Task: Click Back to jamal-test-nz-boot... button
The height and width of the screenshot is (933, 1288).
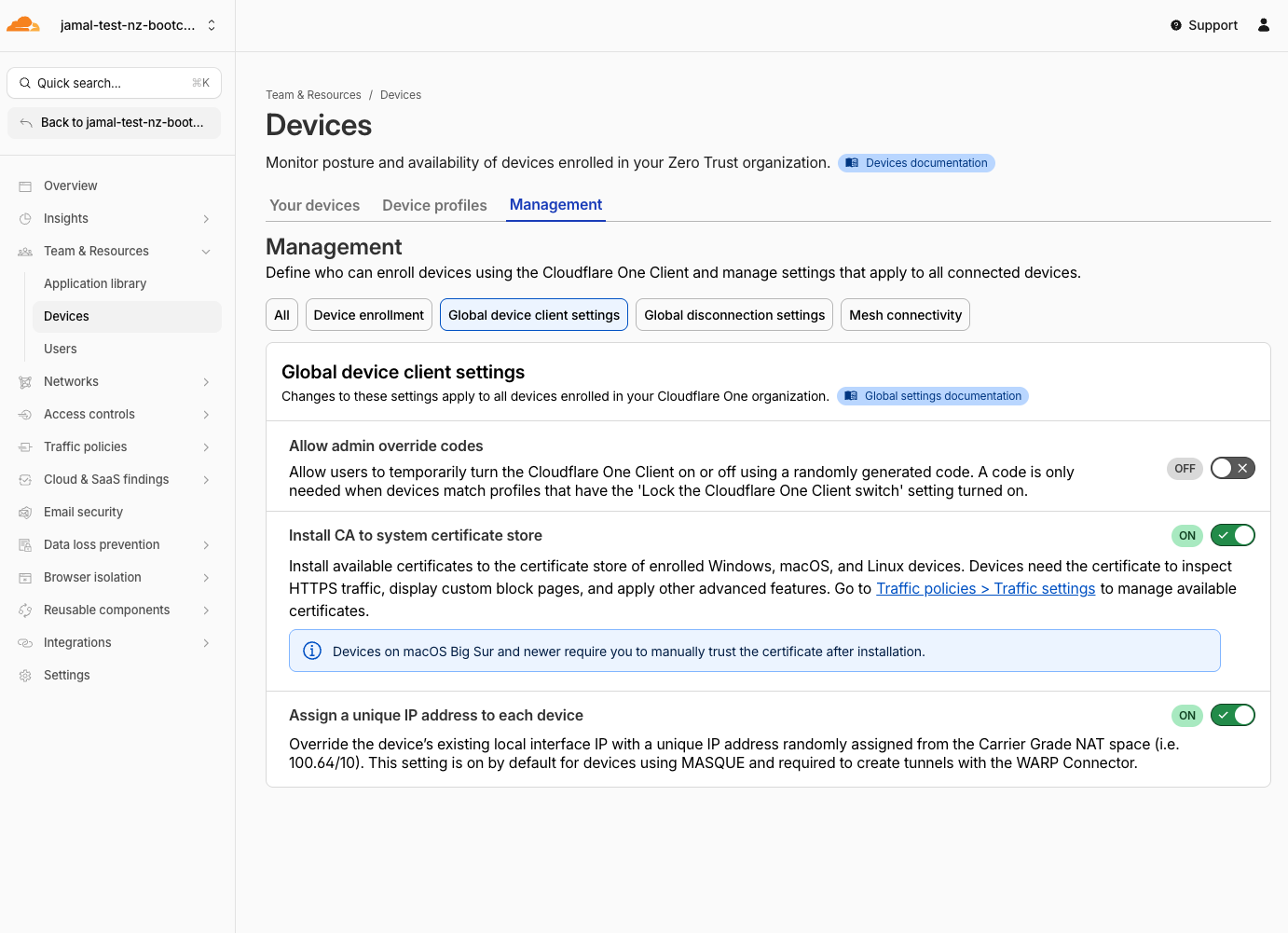Action: pos(114,123)
